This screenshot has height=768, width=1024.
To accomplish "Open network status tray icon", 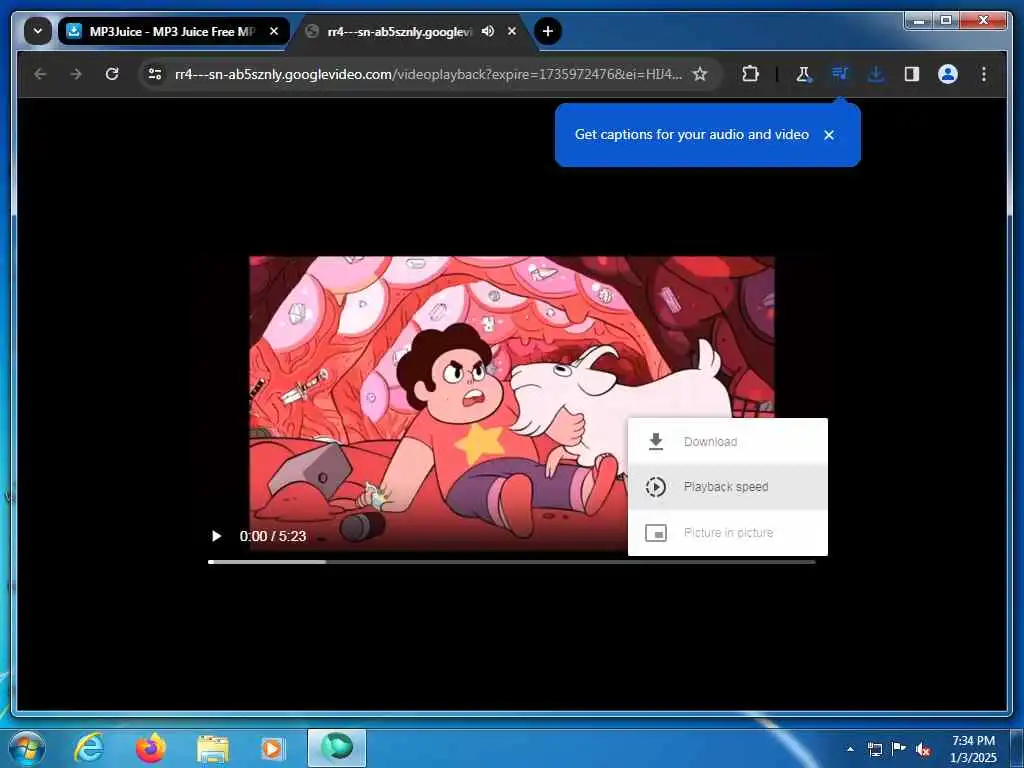I will (x=874, y=749).
